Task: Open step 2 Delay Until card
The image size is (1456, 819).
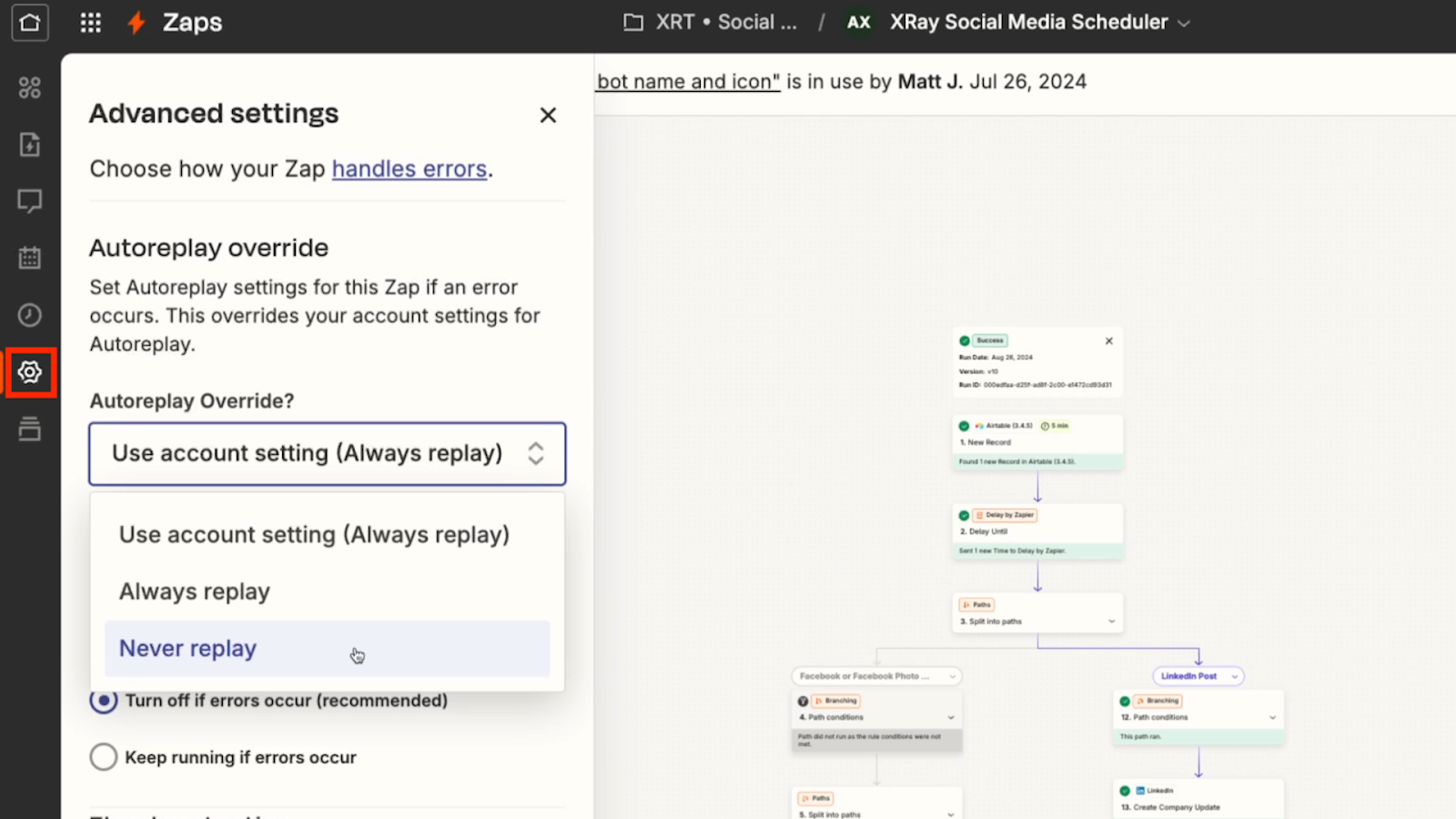Action: (x=1037, y=531)
